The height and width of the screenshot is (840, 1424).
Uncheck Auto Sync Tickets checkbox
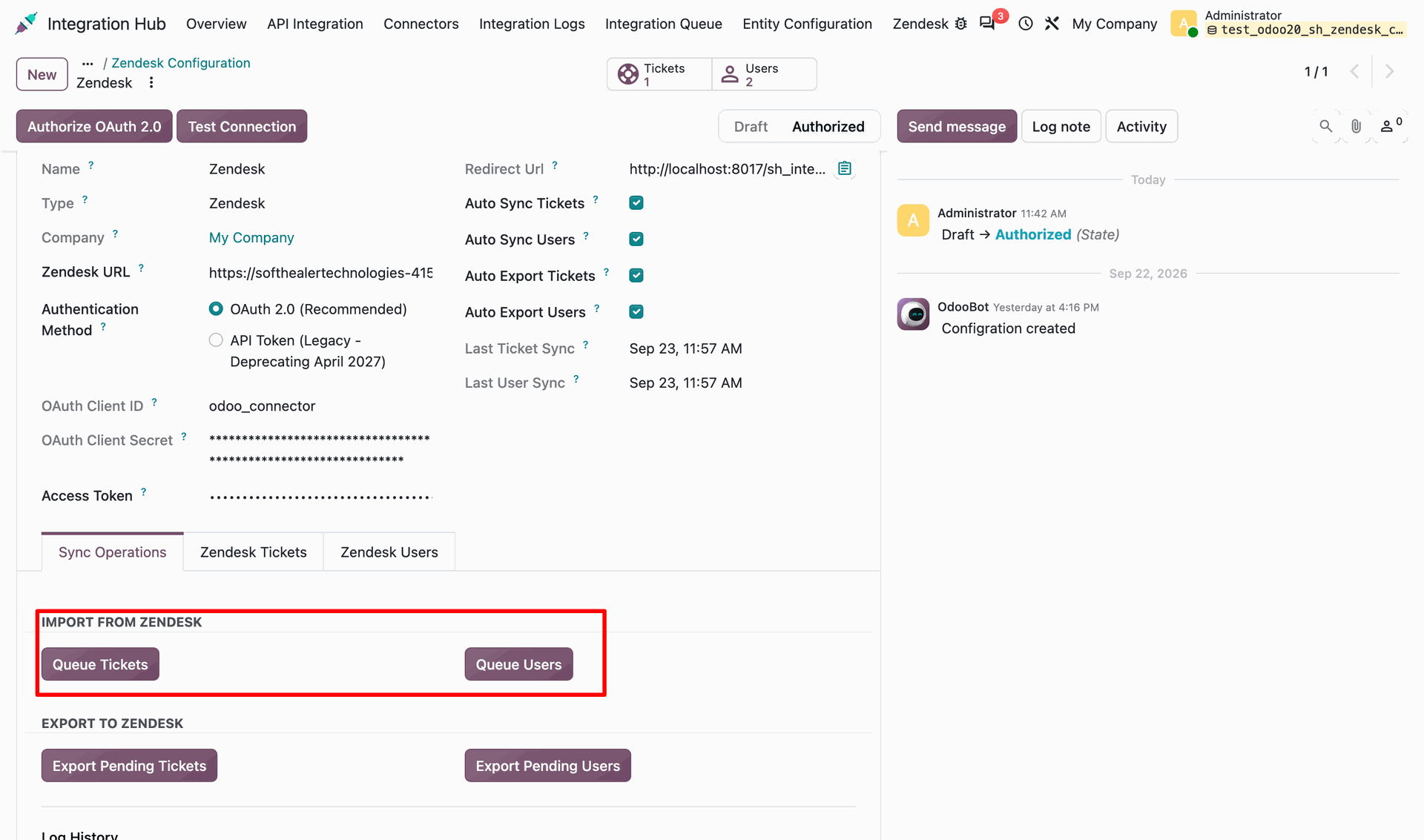point(636,203)
